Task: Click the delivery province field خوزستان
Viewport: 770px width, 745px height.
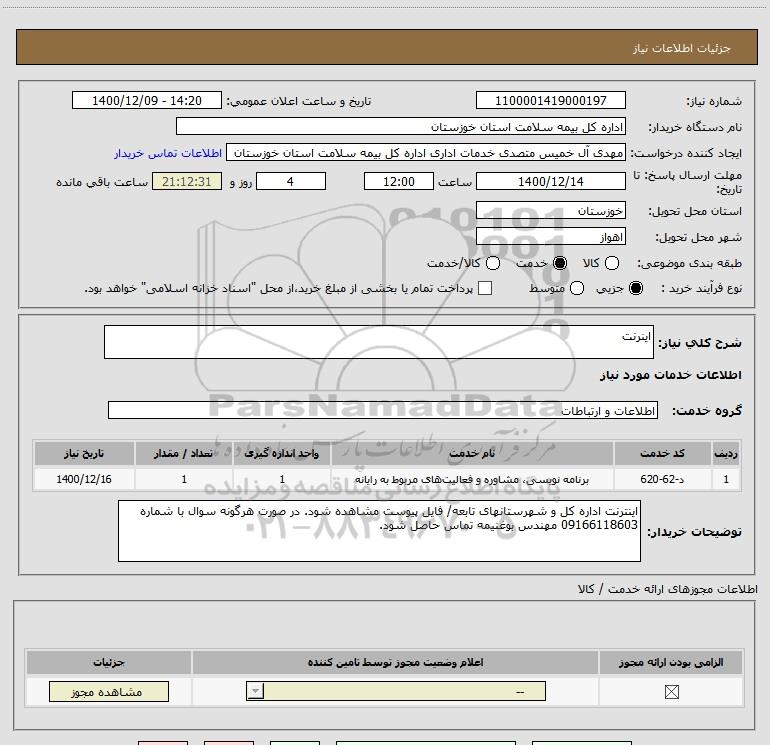Action: pyautogui.click(x=550, y=211)
